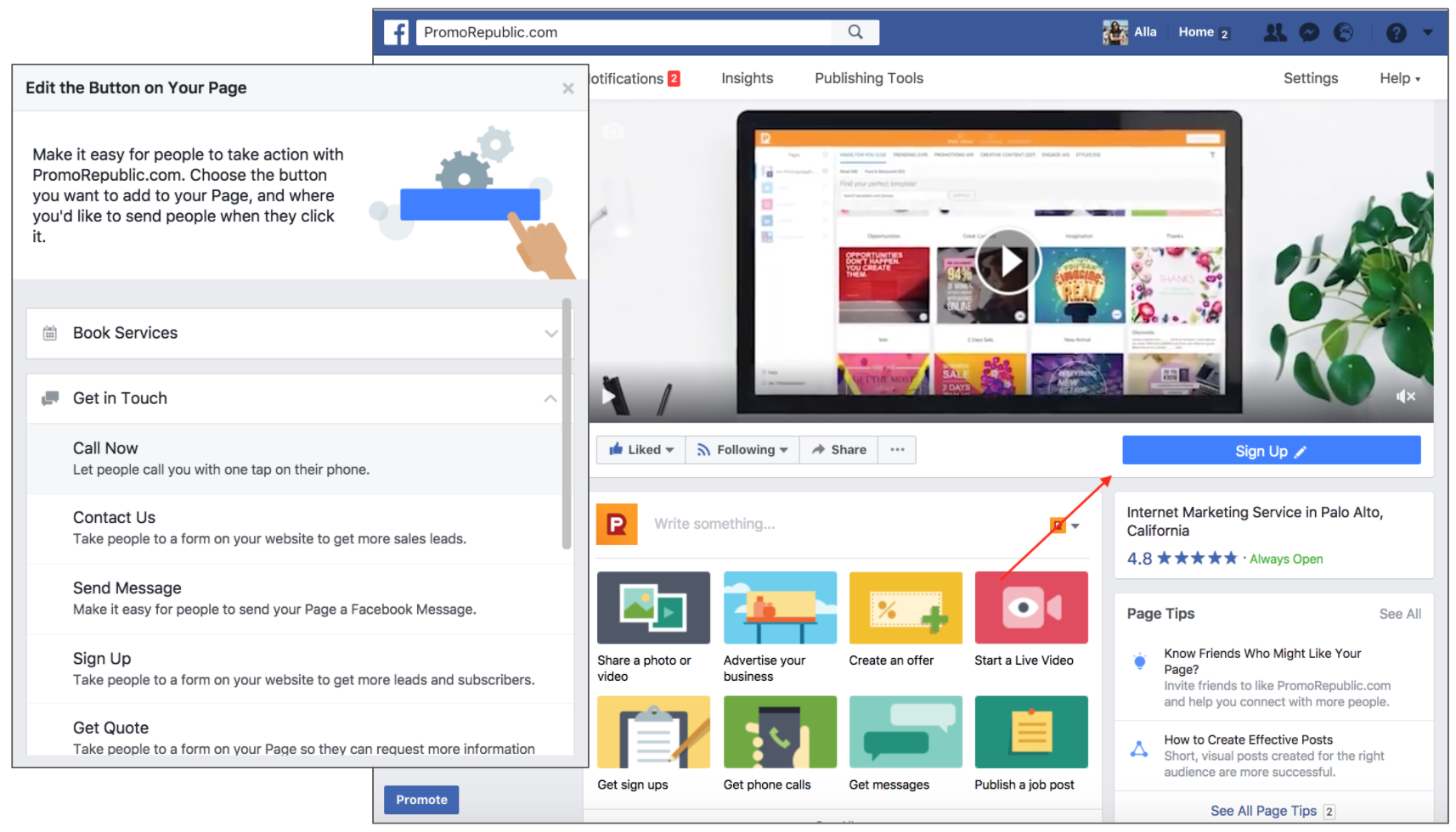
Task: Open the Notifications tab
Action: click(635, 78)
